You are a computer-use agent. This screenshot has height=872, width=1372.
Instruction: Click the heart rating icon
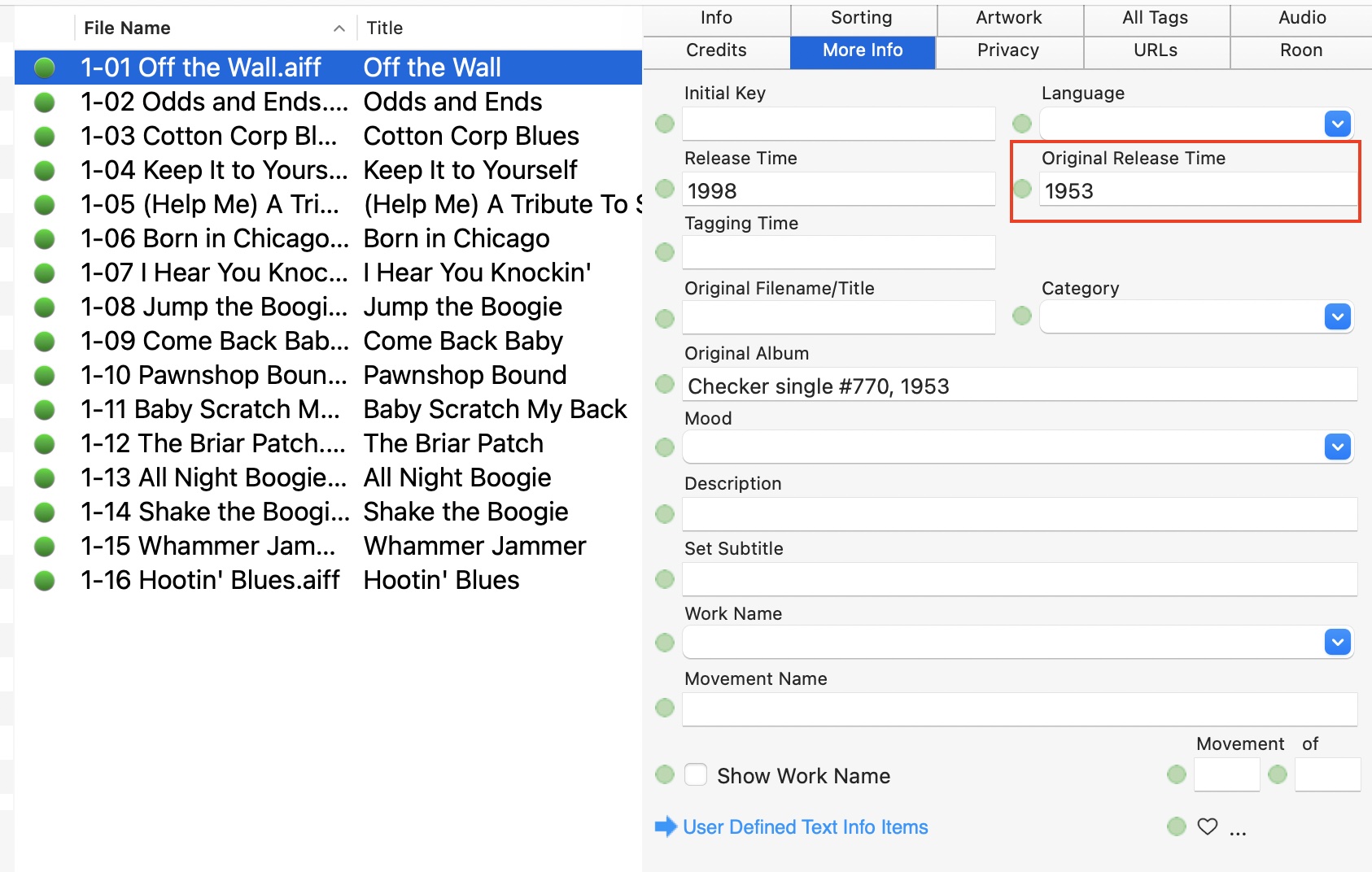click(1208, 826)
